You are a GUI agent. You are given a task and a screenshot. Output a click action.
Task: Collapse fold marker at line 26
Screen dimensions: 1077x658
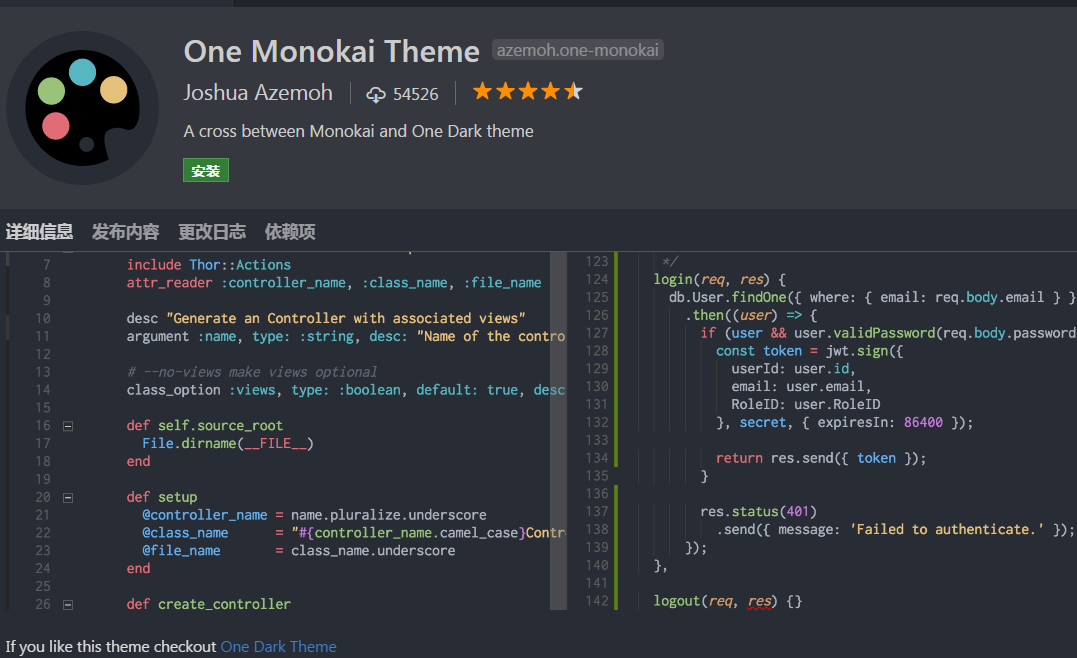pos(68,604)
